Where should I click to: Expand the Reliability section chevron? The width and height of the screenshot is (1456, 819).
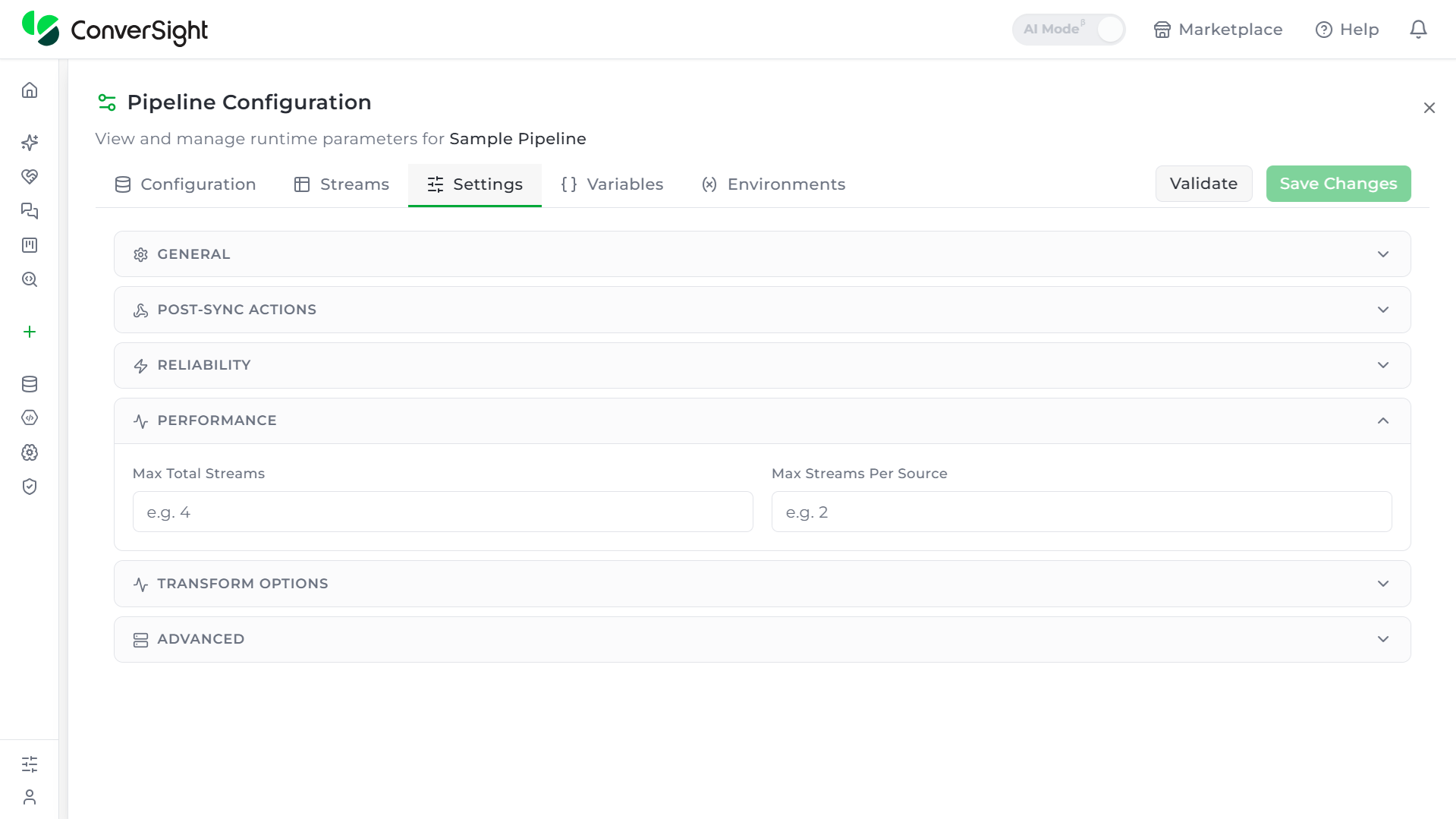[x=1383, y=365]
